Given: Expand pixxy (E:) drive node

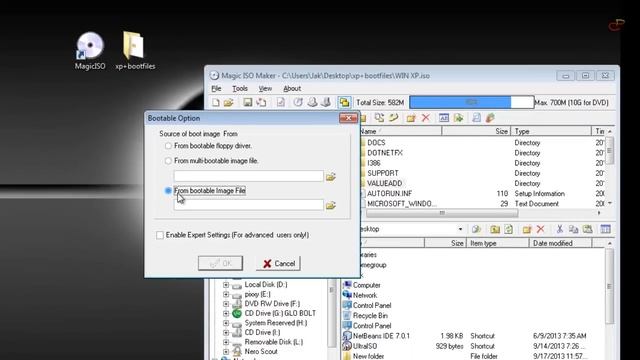Looking at the screenshot, I should 226,294.
